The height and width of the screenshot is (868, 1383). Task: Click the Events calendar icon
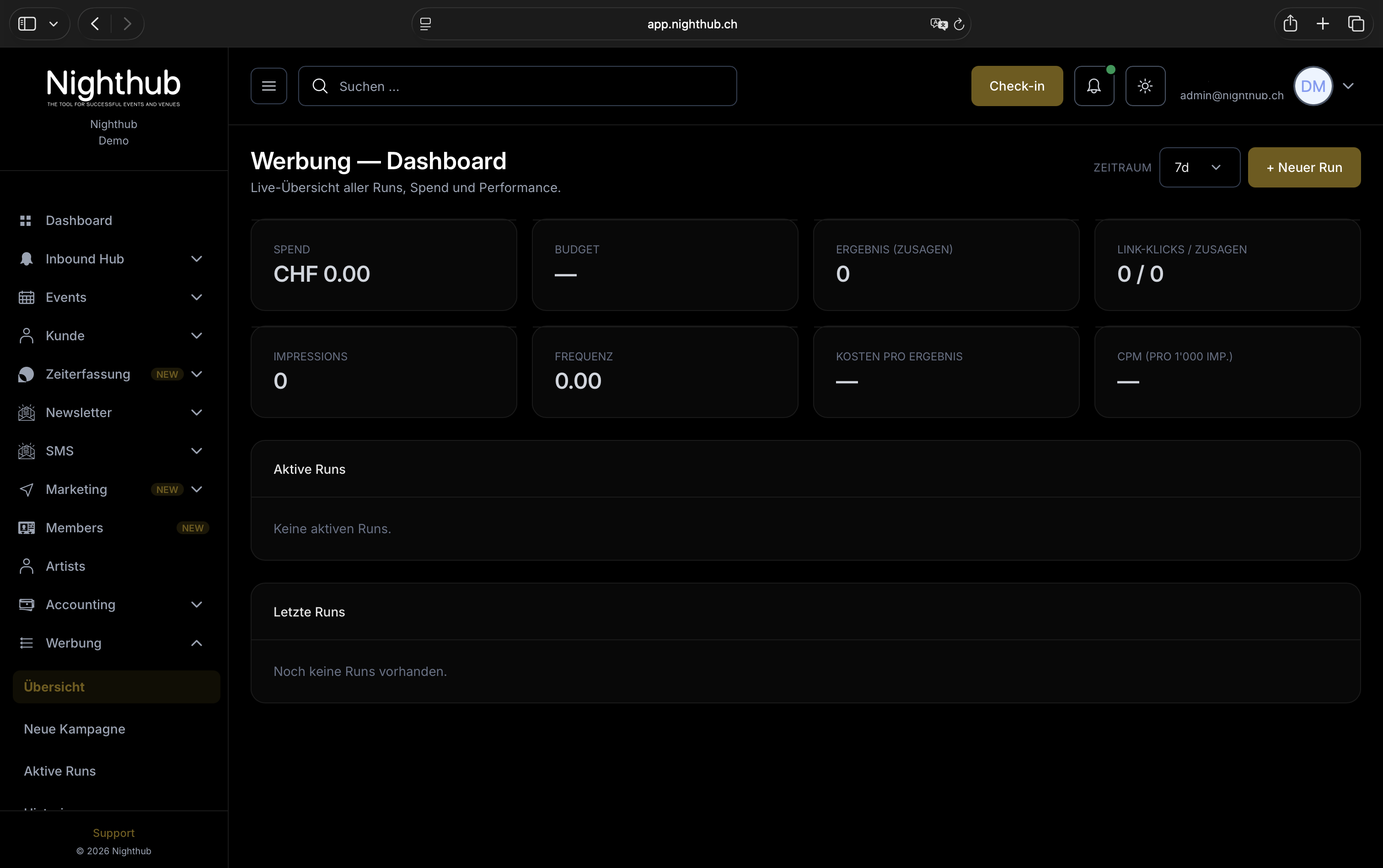[x=27, y=297]
